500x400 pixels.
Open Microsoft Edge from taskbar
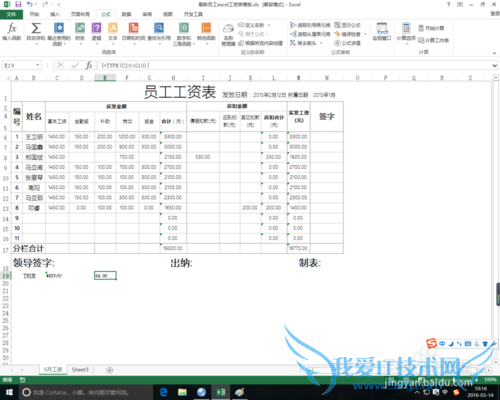pyautogui.click(x=163, y=392)
